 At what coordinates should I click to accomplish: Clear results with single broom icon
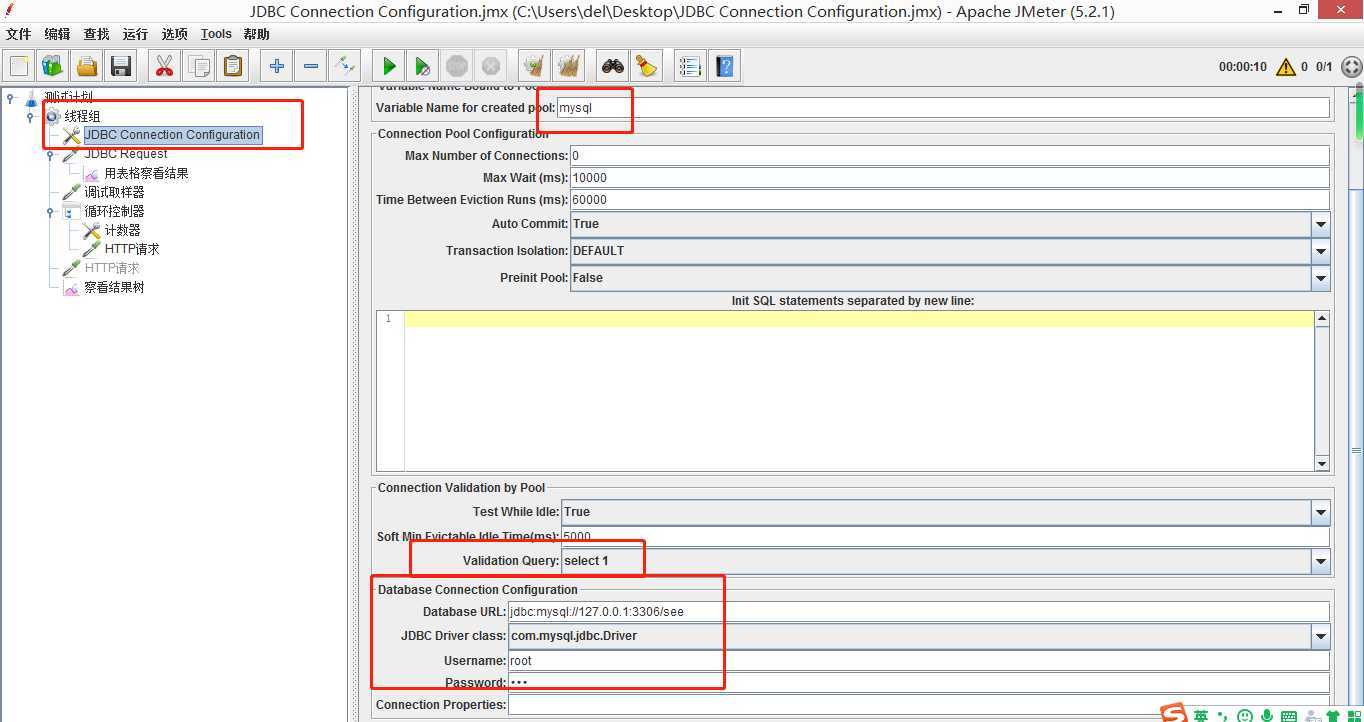click(x=535, y=66)
